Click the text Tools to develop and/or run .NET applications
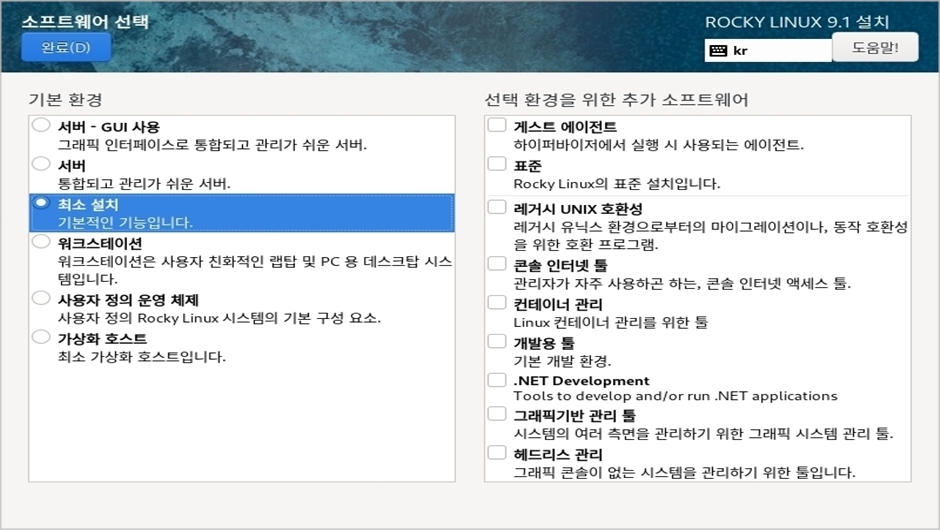The width and height of the screenshot is (940, 530). [x=675, y=396]
